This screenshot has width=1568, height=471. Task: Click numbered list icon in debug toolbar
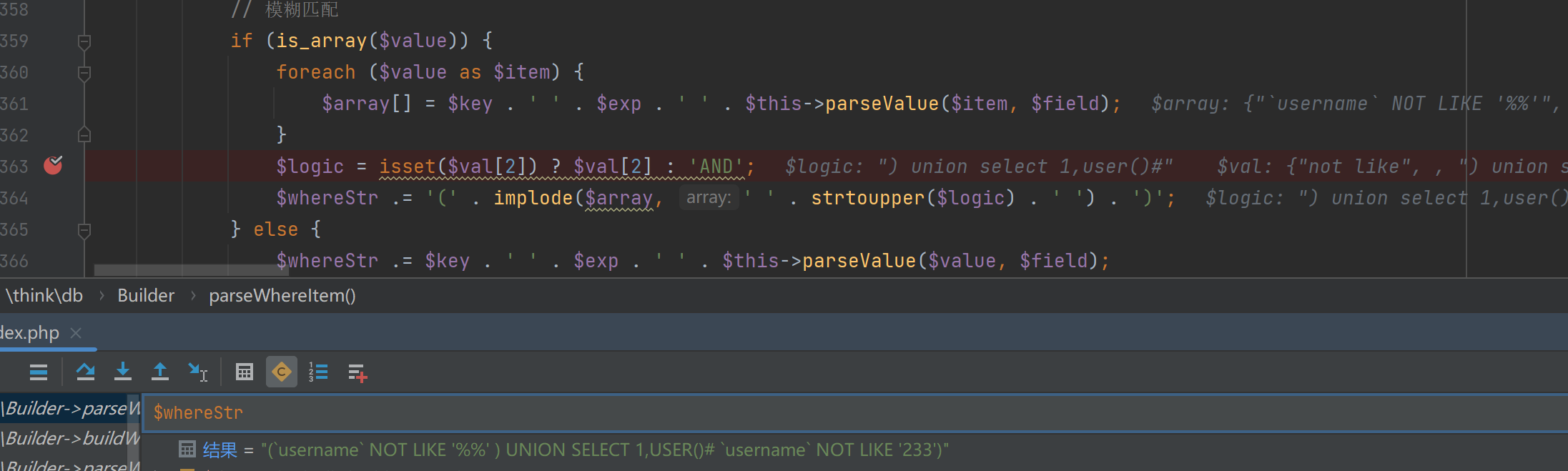318,372
